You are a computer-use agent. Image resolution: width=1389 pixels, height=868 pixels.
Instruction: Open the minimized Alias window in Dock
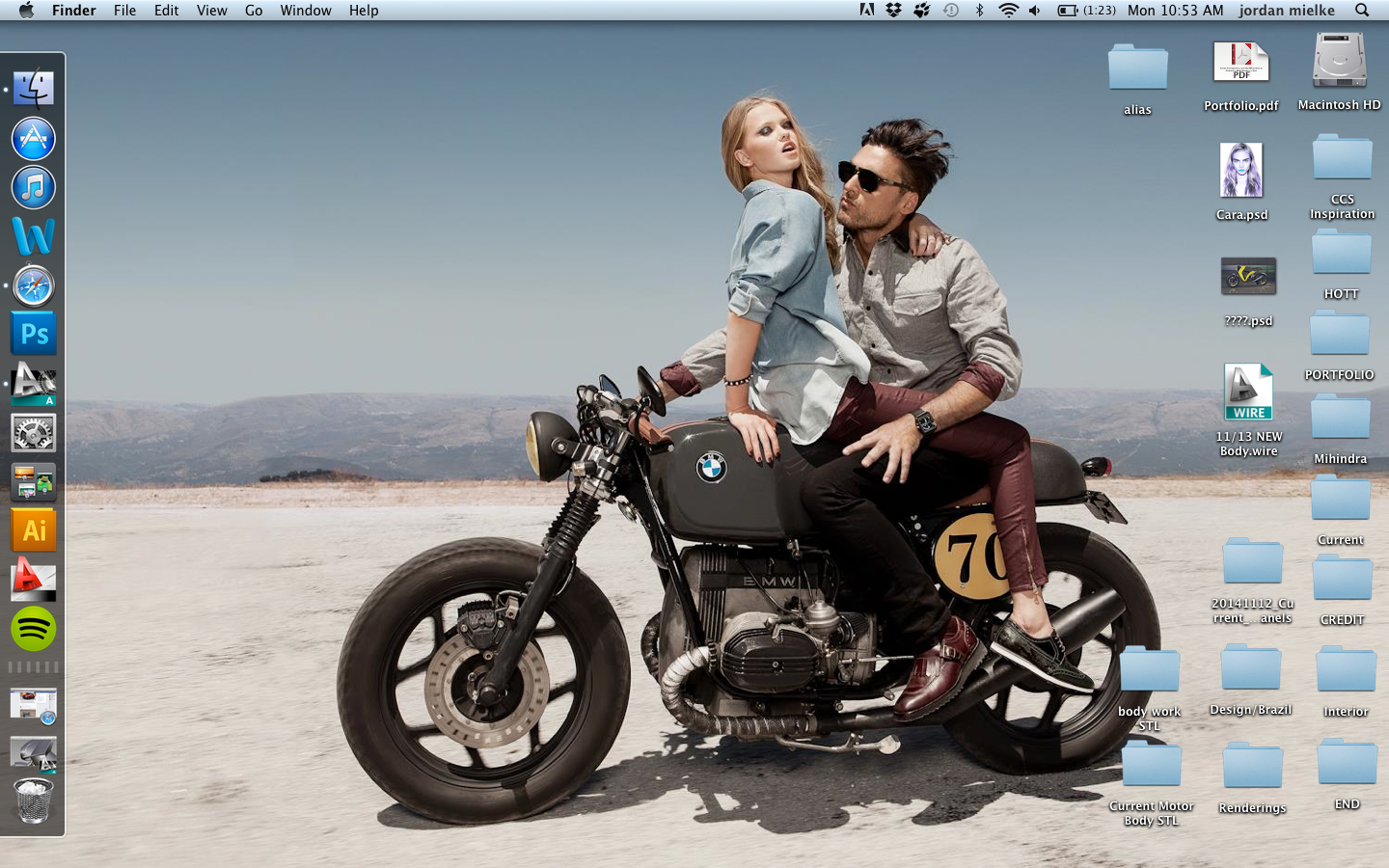click(x=33, y=753)
